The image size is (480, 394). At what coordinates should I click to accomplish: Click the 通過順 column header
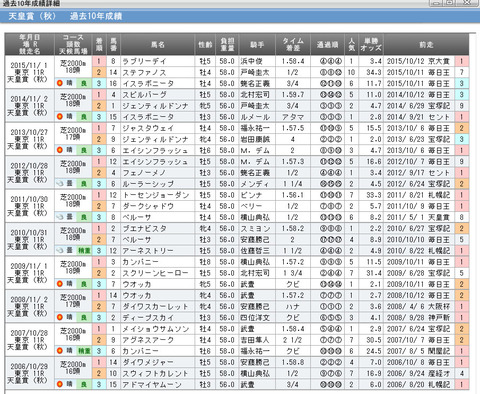(327, 44)
